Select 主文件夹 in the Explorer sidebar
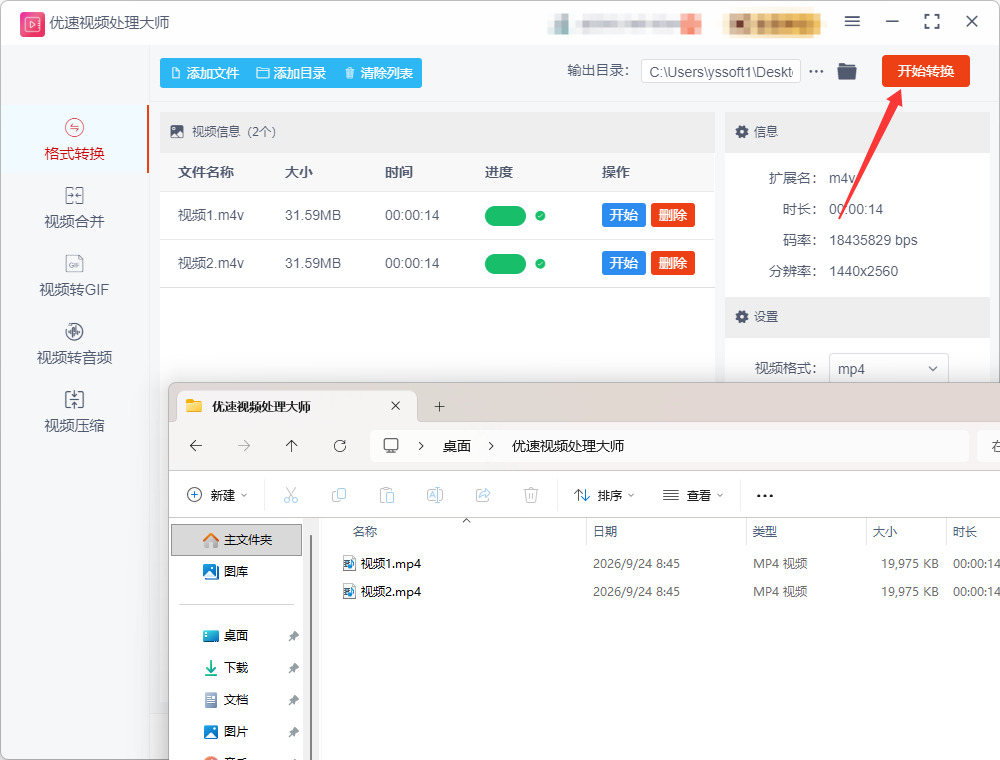 click(237, 540)
